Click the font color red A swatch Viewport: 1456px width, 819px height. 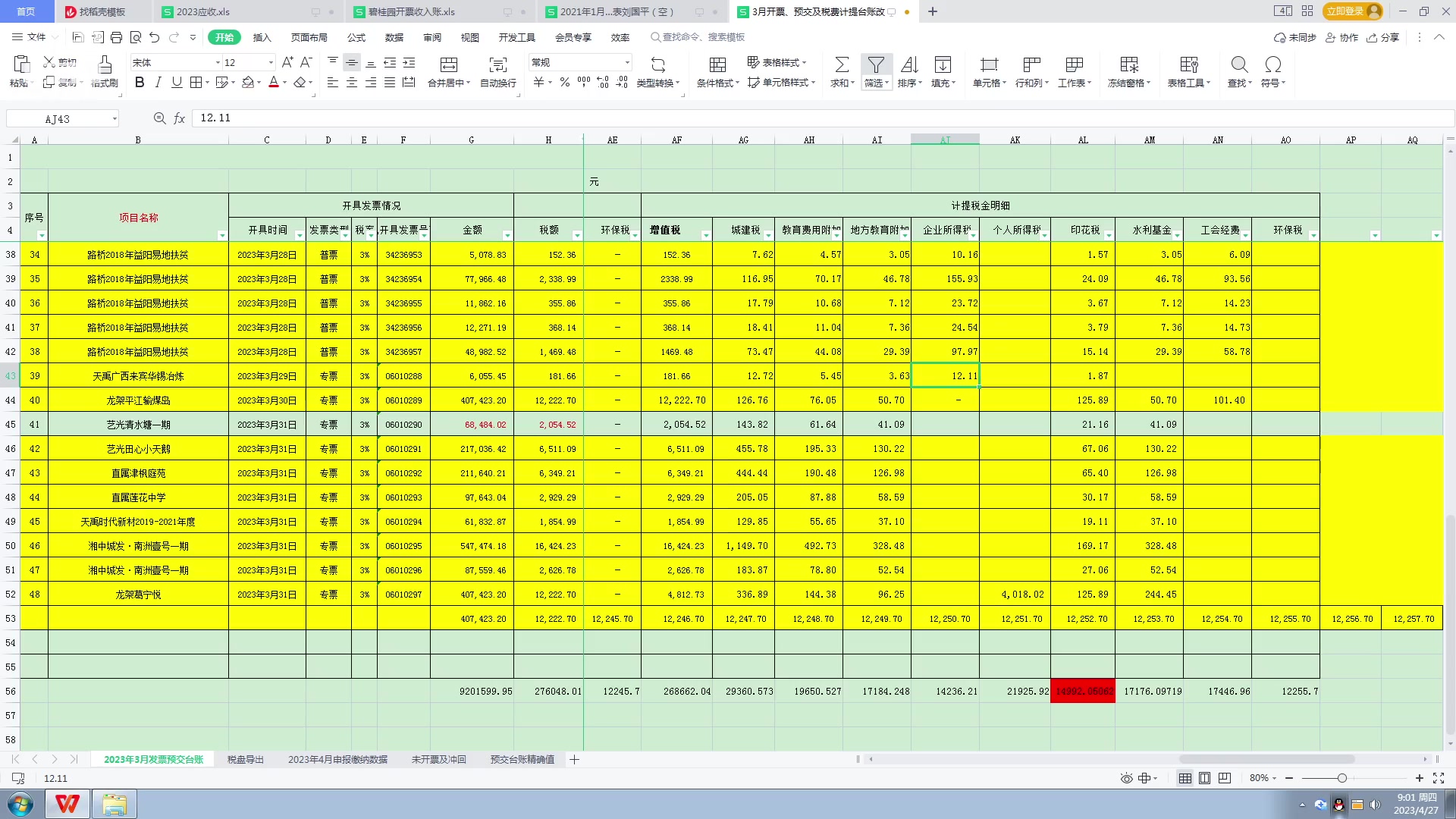274,82
